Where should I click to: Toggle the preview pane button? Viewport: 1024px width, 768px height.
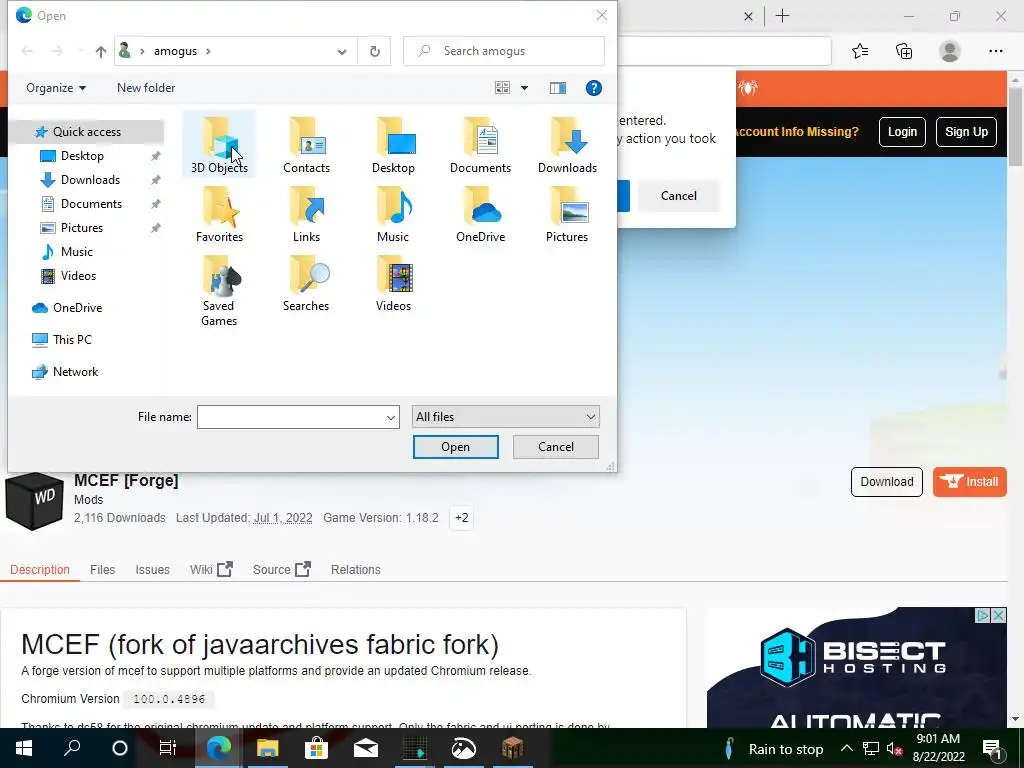(x=558, y=88)
